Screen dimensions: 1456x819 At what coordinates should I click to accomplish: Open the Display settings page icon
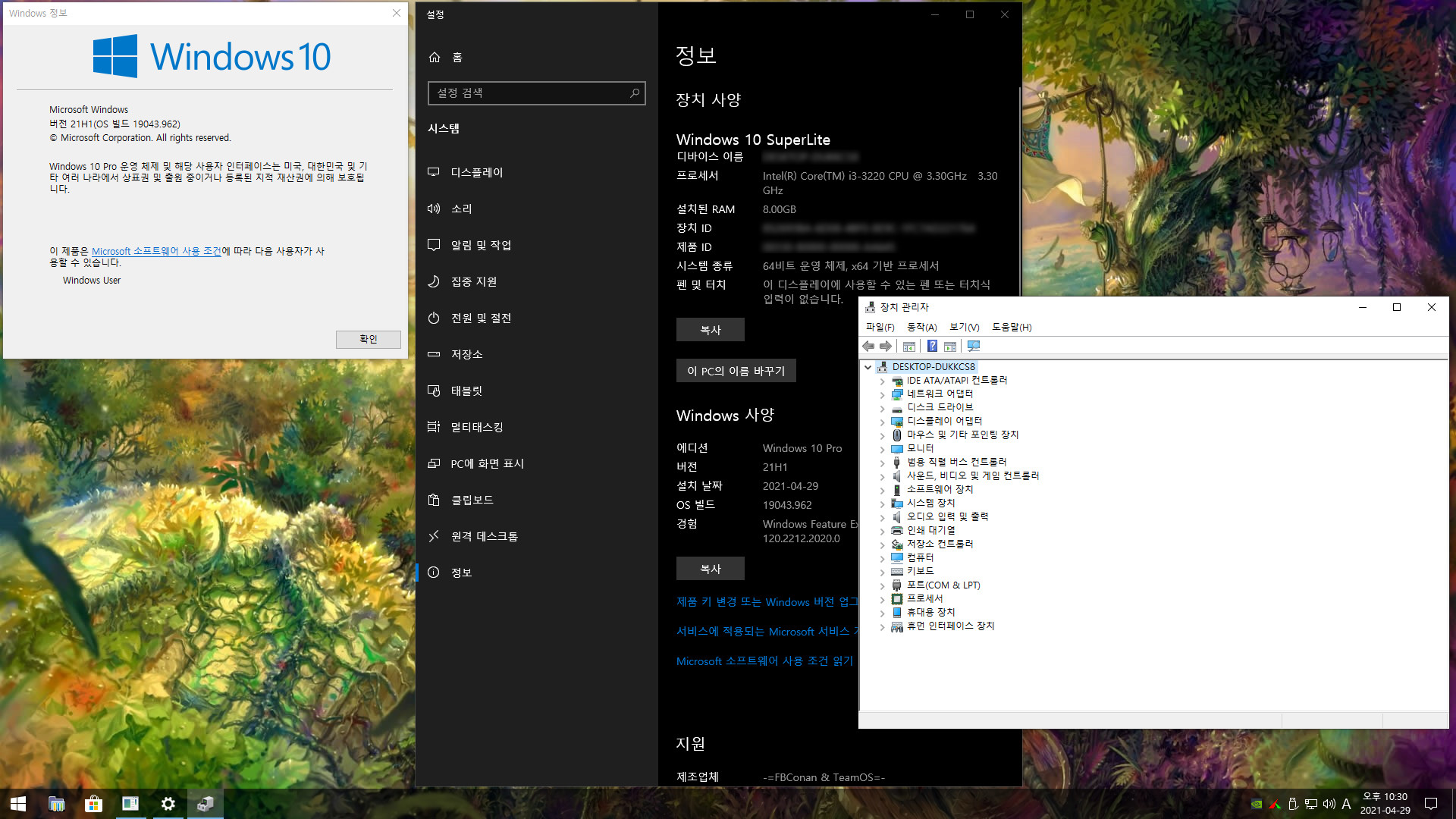[x=434, y=172]
